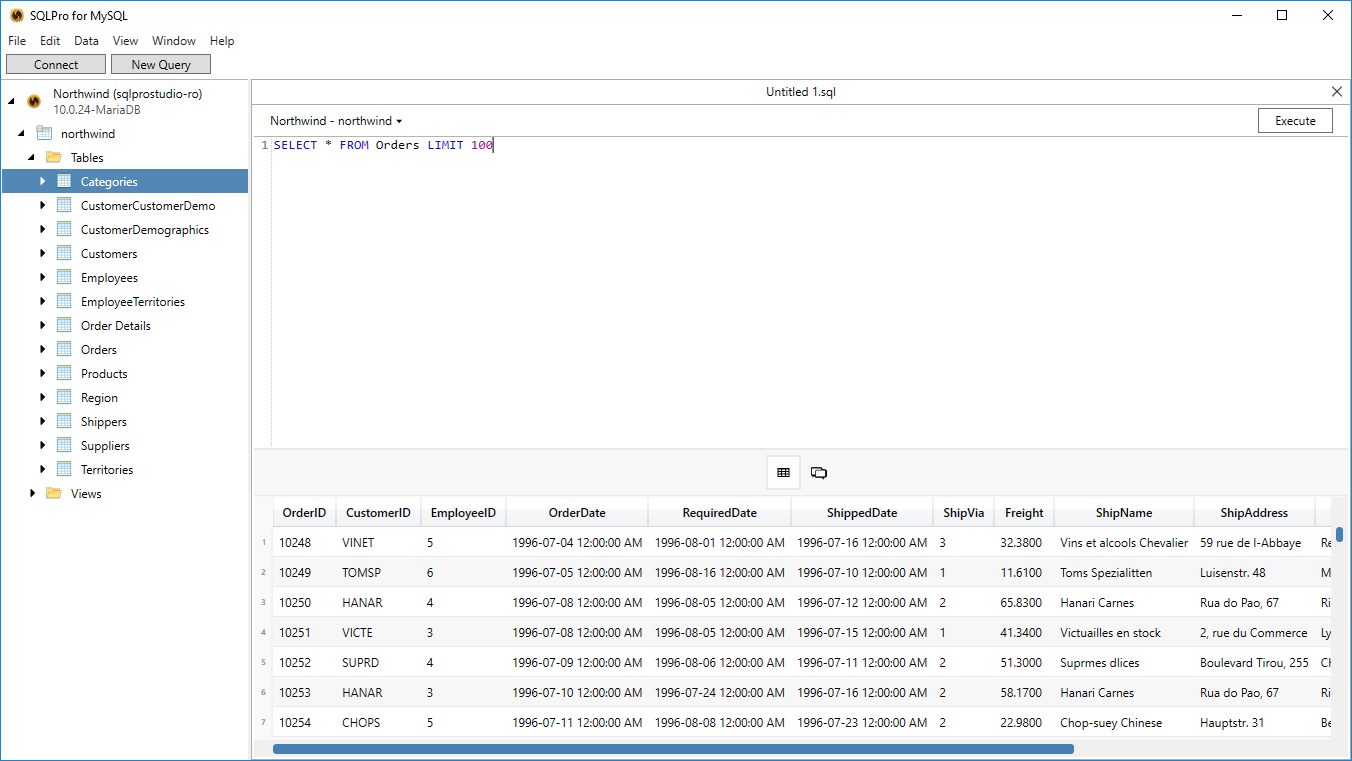The image size is (1352, 761).
Task: Click the Northwind connection database icon
Action: pyautogui.click(x=33, y=100)
